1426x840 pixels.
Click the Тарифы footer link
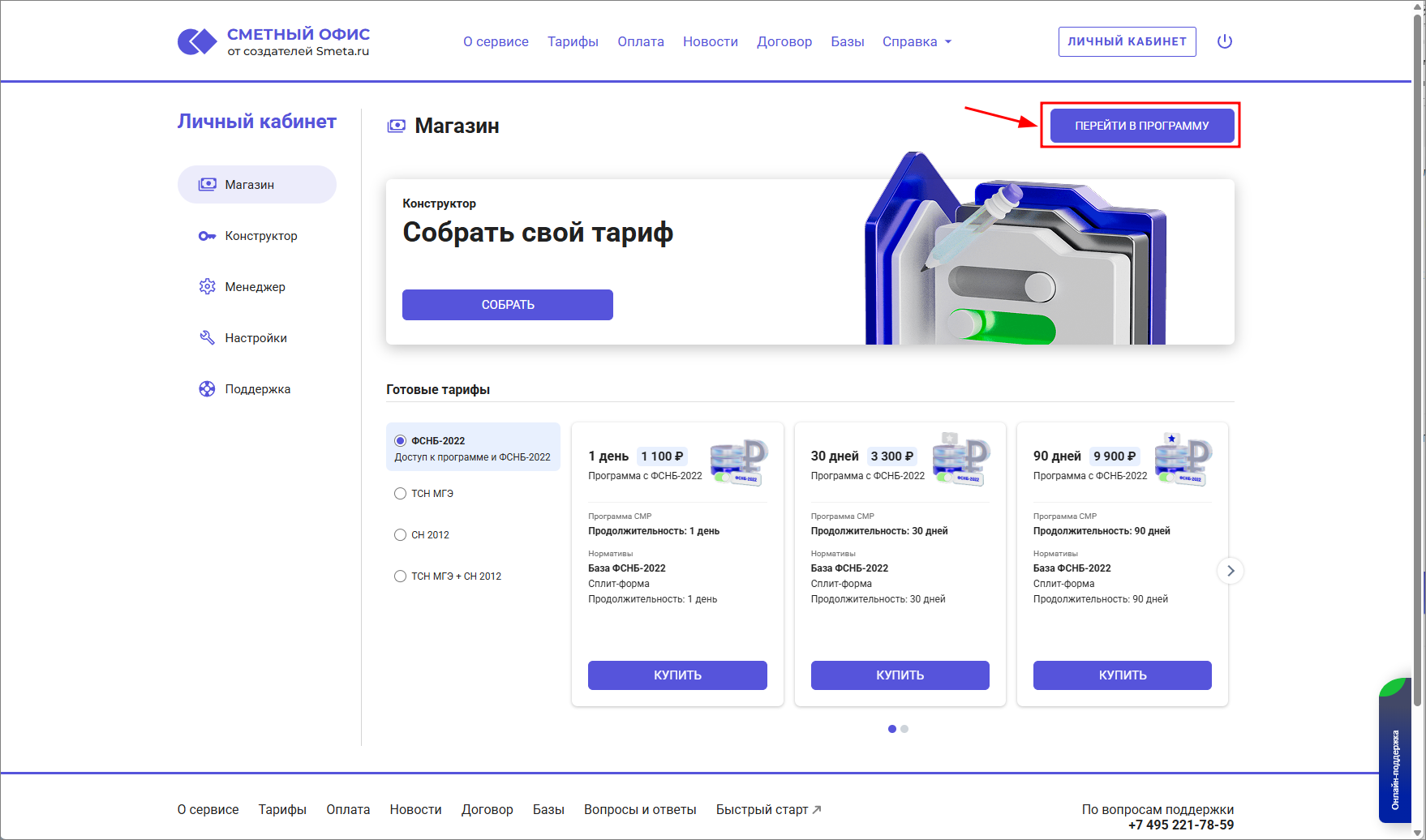coord(282,809)
